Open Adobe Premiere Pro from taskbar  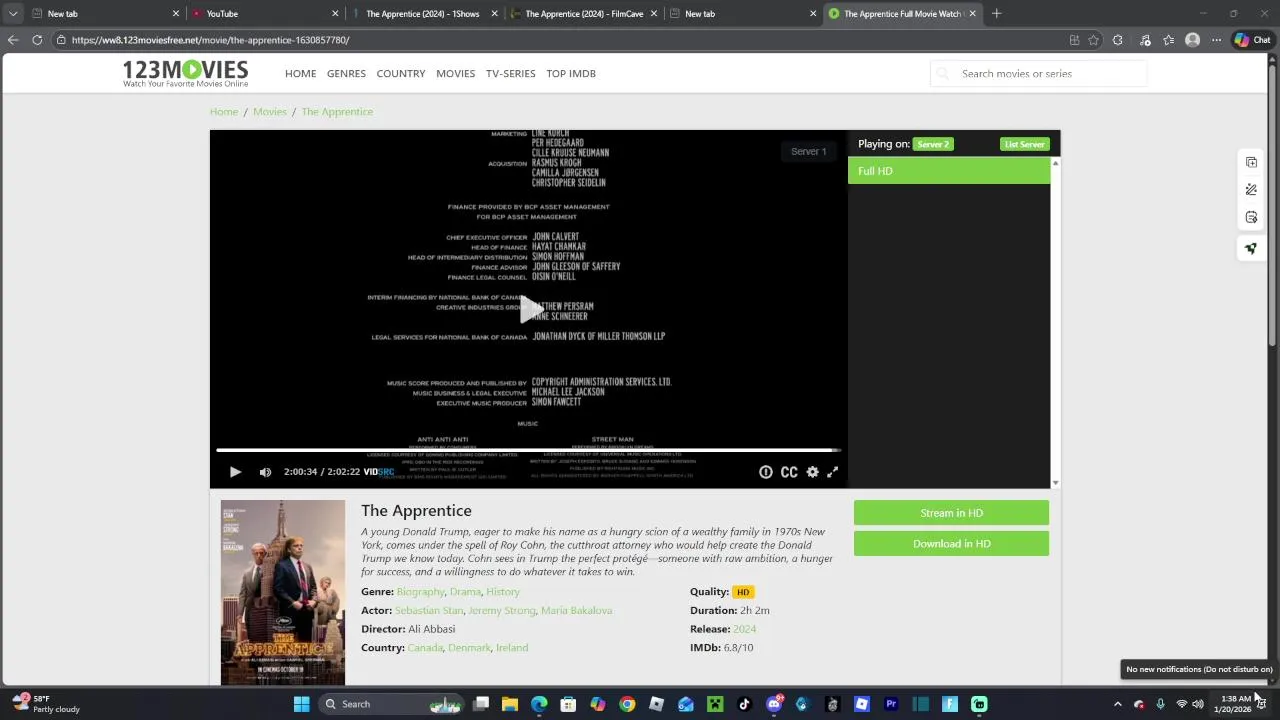pyautogui.click(x=891, y=704)
